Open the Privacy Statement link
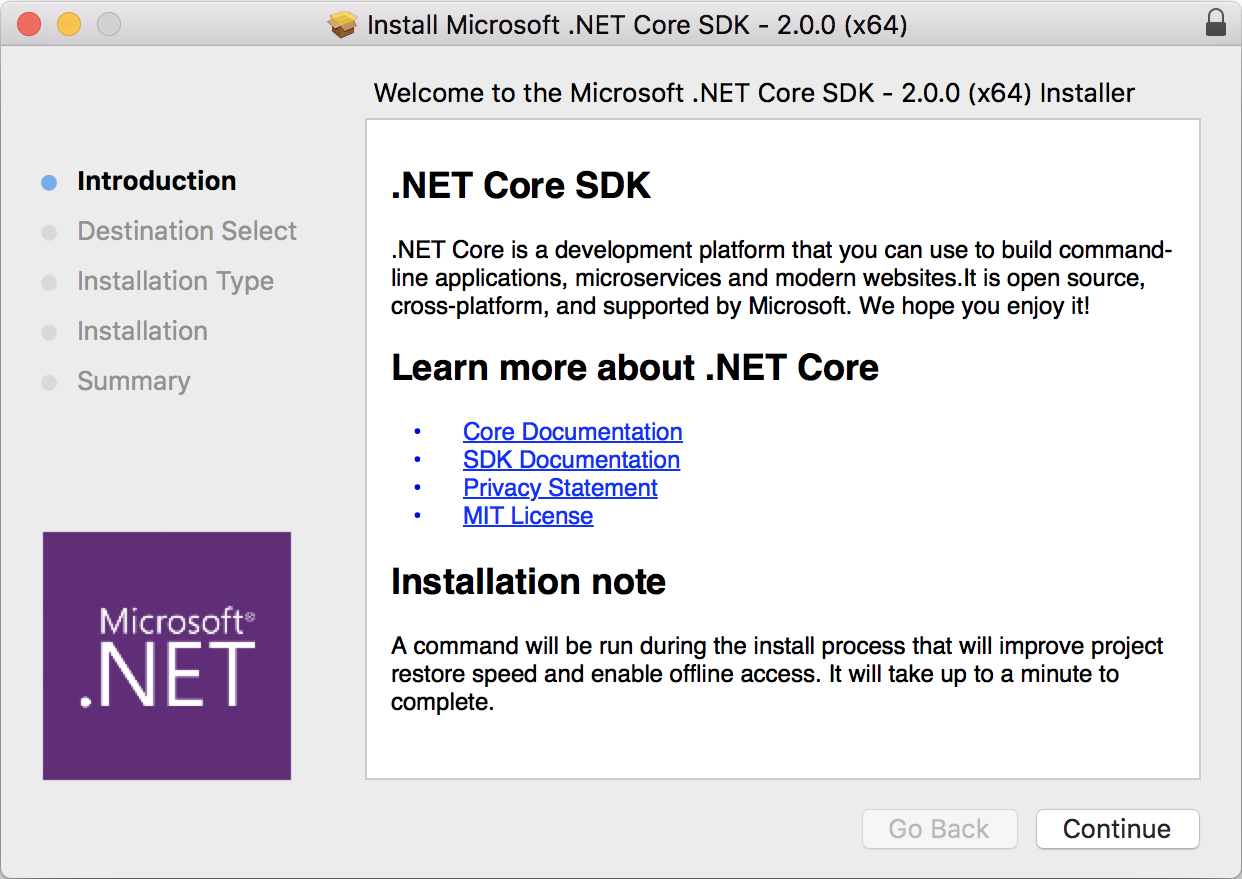The image size is (1242, 879). click(560, 488)
